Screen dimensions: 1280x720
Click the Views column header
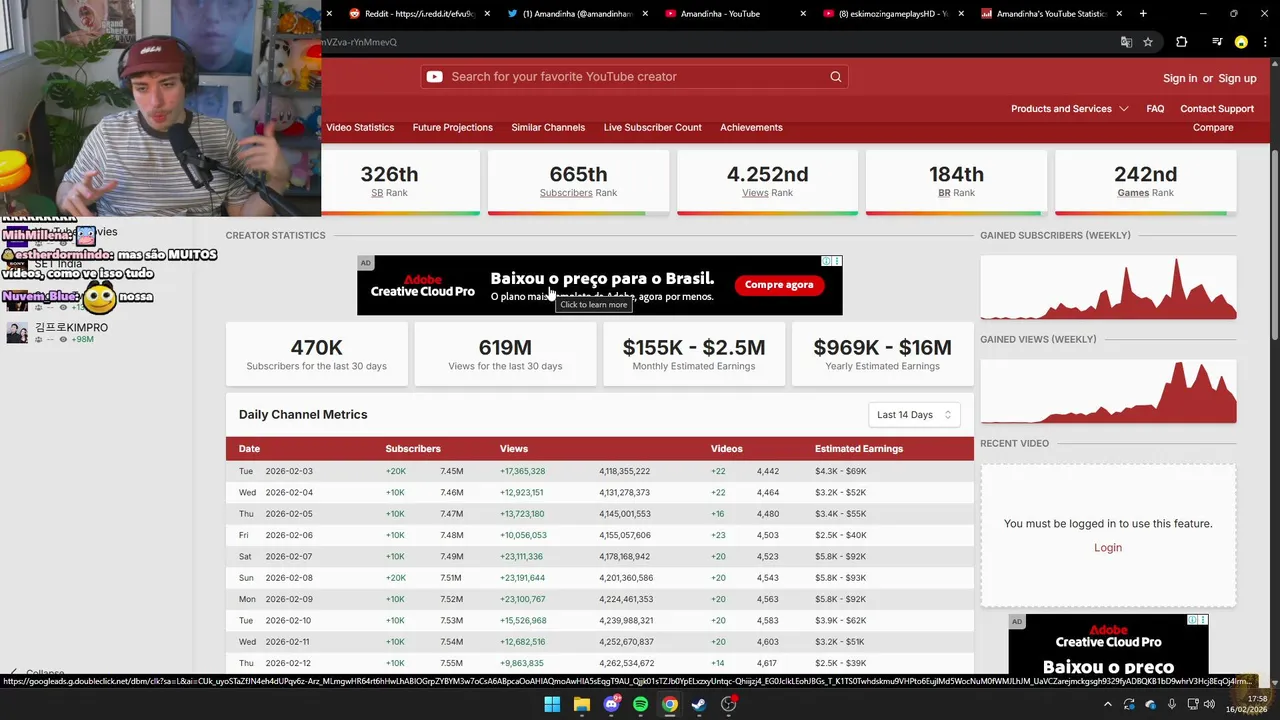[x=514, y=448]
